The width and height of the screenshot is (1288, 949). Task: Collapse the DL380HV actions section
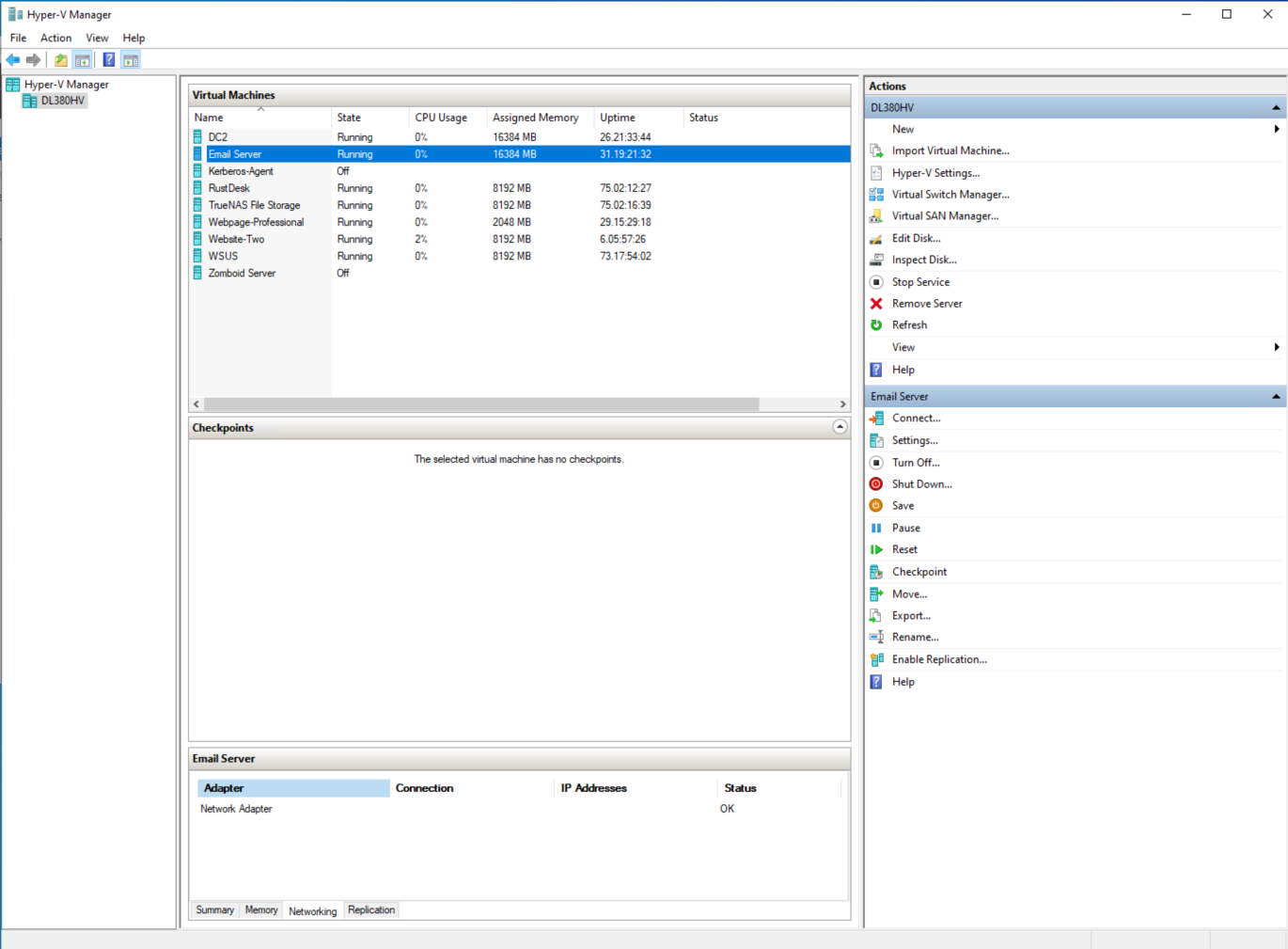[x=1276, y=106]
